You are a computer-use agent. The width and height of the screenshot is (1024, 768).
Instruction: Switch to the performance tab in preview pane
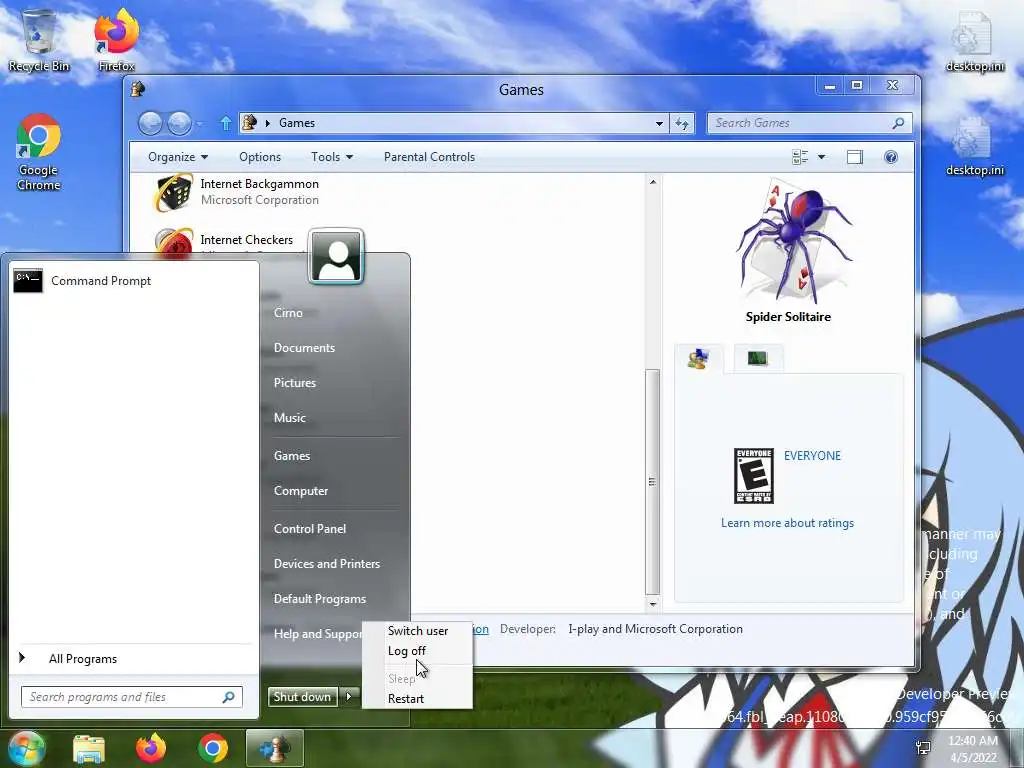click(x=758, y=359)
